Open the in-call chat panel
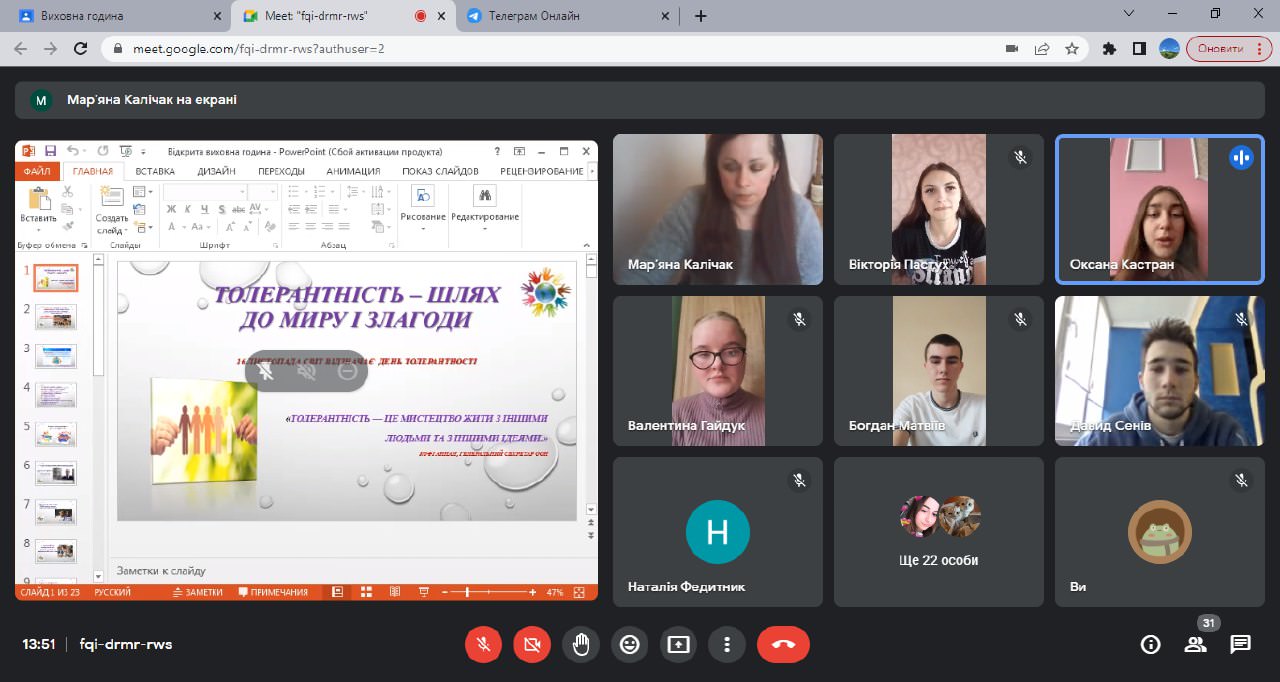 click(1240, 644)
